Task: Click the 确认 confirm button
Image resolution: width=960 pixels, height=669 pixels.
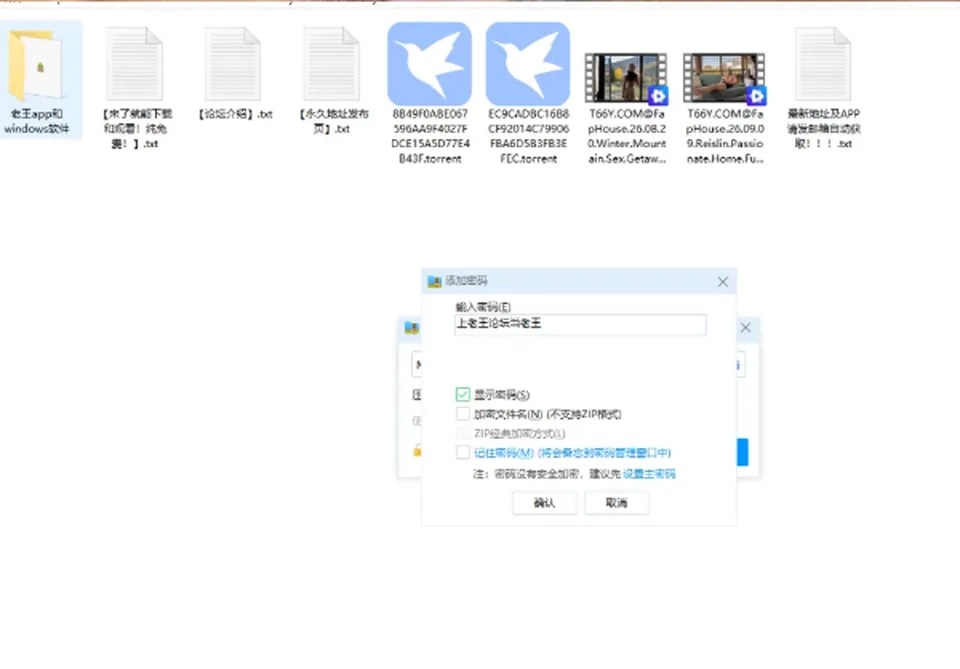Action: point(544,503)
